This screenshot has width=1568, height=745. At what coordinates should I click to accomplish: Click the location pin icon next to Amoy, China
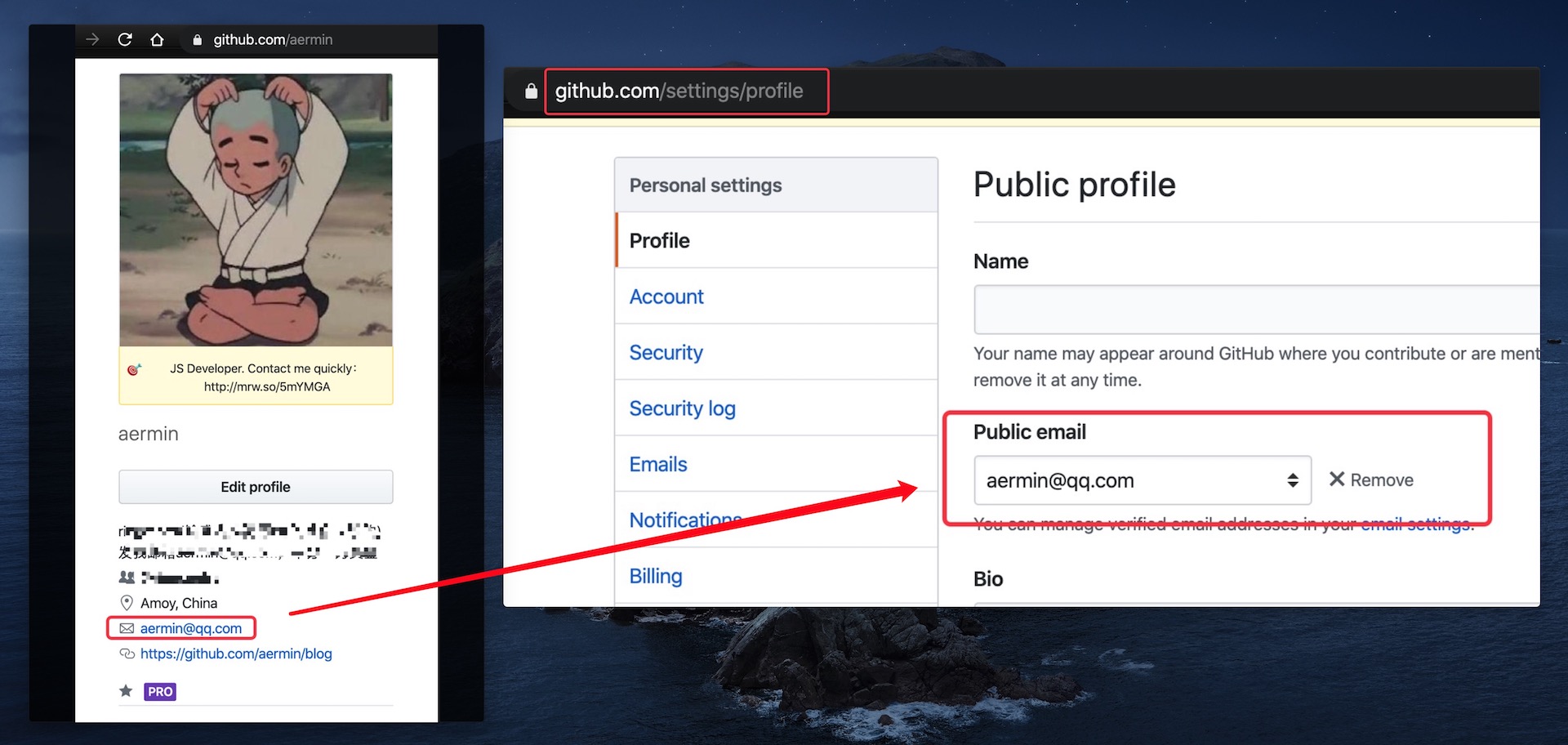pos(127,603)
